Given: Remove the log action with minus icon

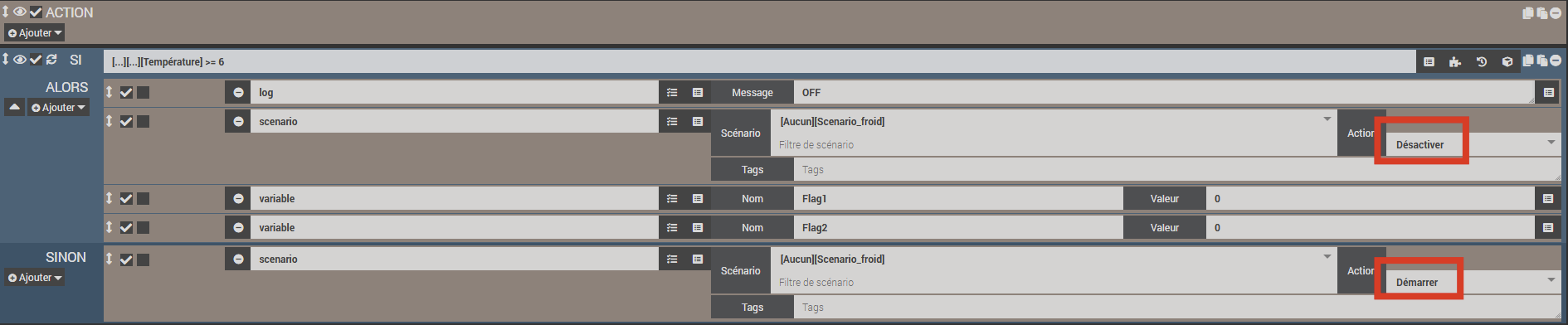Looking at the screenshot, I should (x=238, y=93).
